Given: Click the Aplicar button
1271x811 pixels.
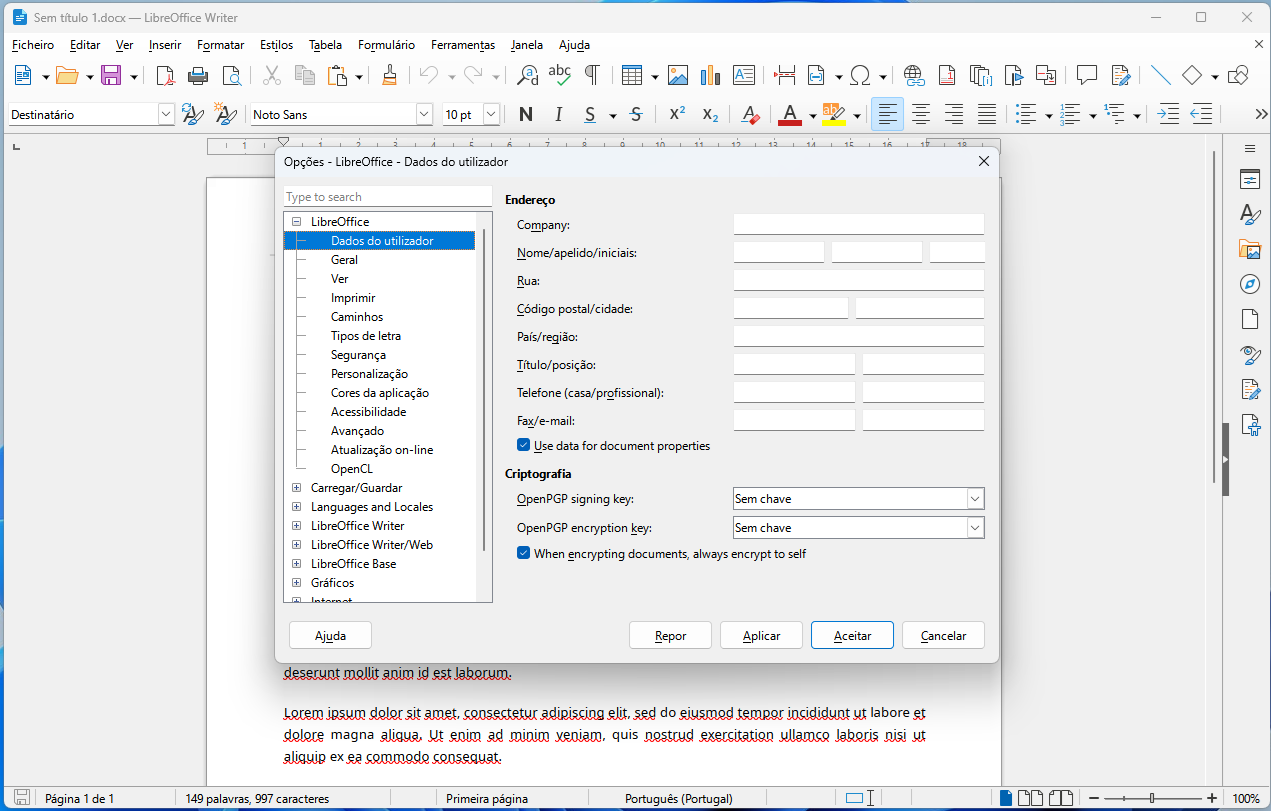Looking at the screenshot, I should (x=761, y=635).
